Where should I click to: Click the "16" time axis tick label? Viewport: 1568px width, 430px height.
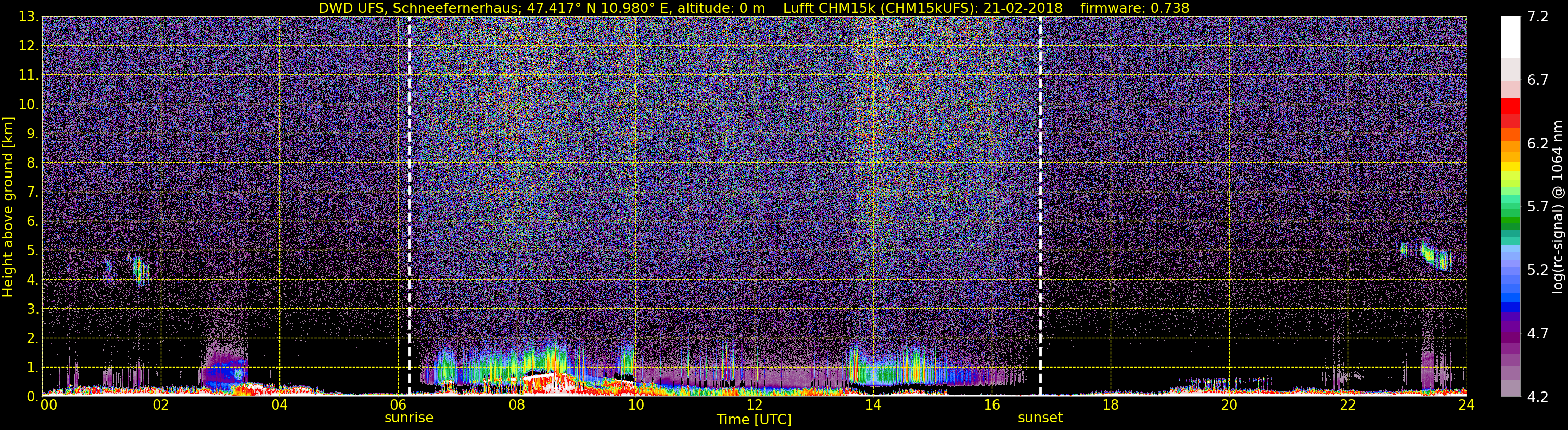(x=991, y=405)
